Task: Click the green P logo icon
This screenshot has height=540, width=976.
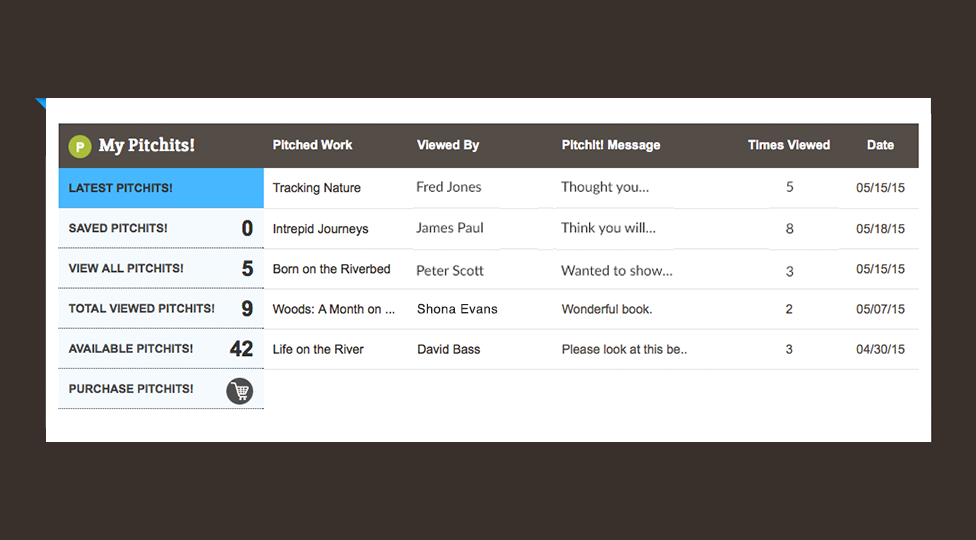Action: pos(80,146)
